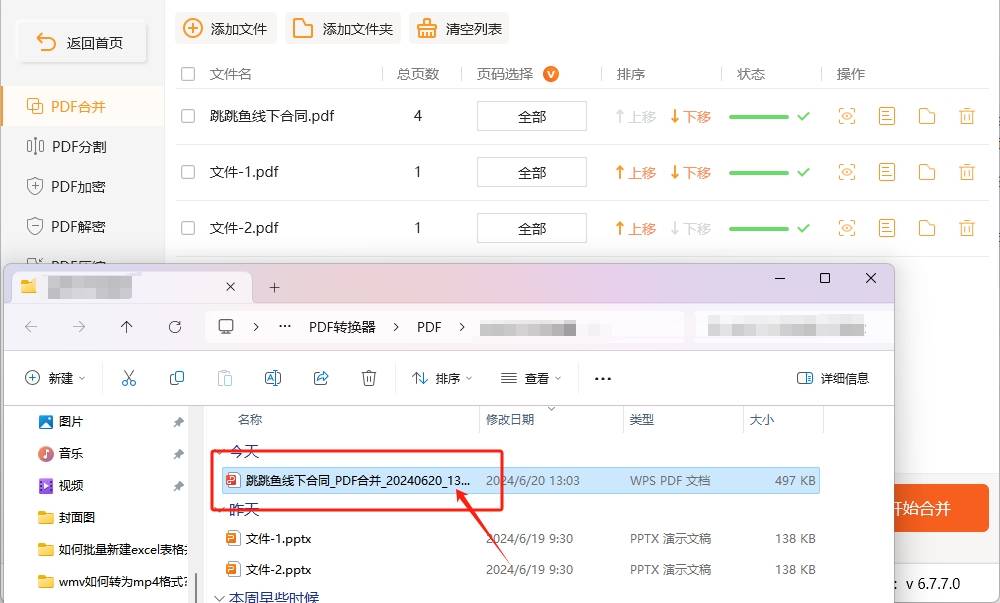Click the Explorer delete trash icon
Viewport: 1000px width, 603px height.
[x=369, y=378]
